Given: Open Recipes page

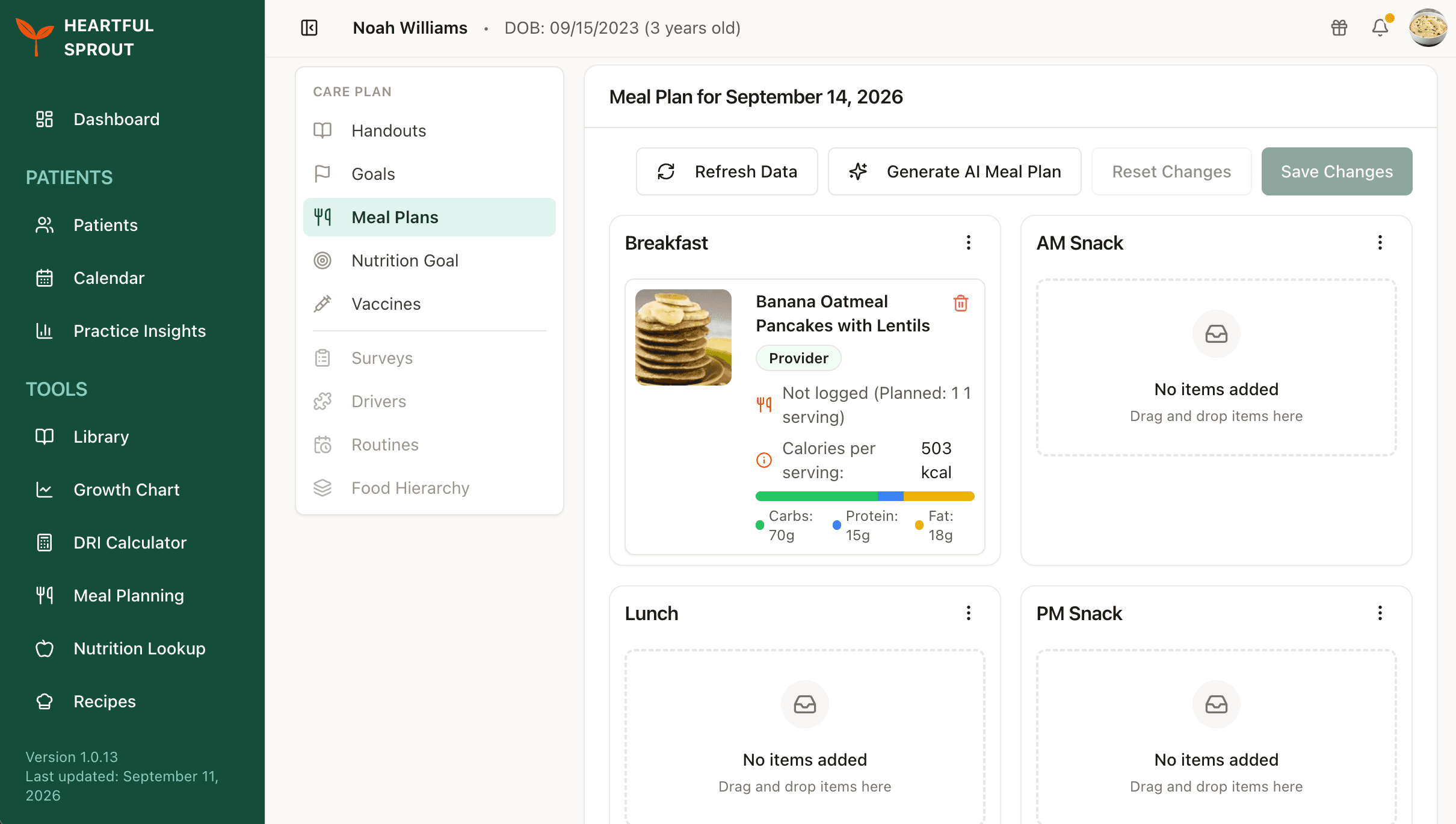Looking at the screenshot, I should [x=132, y=701].
